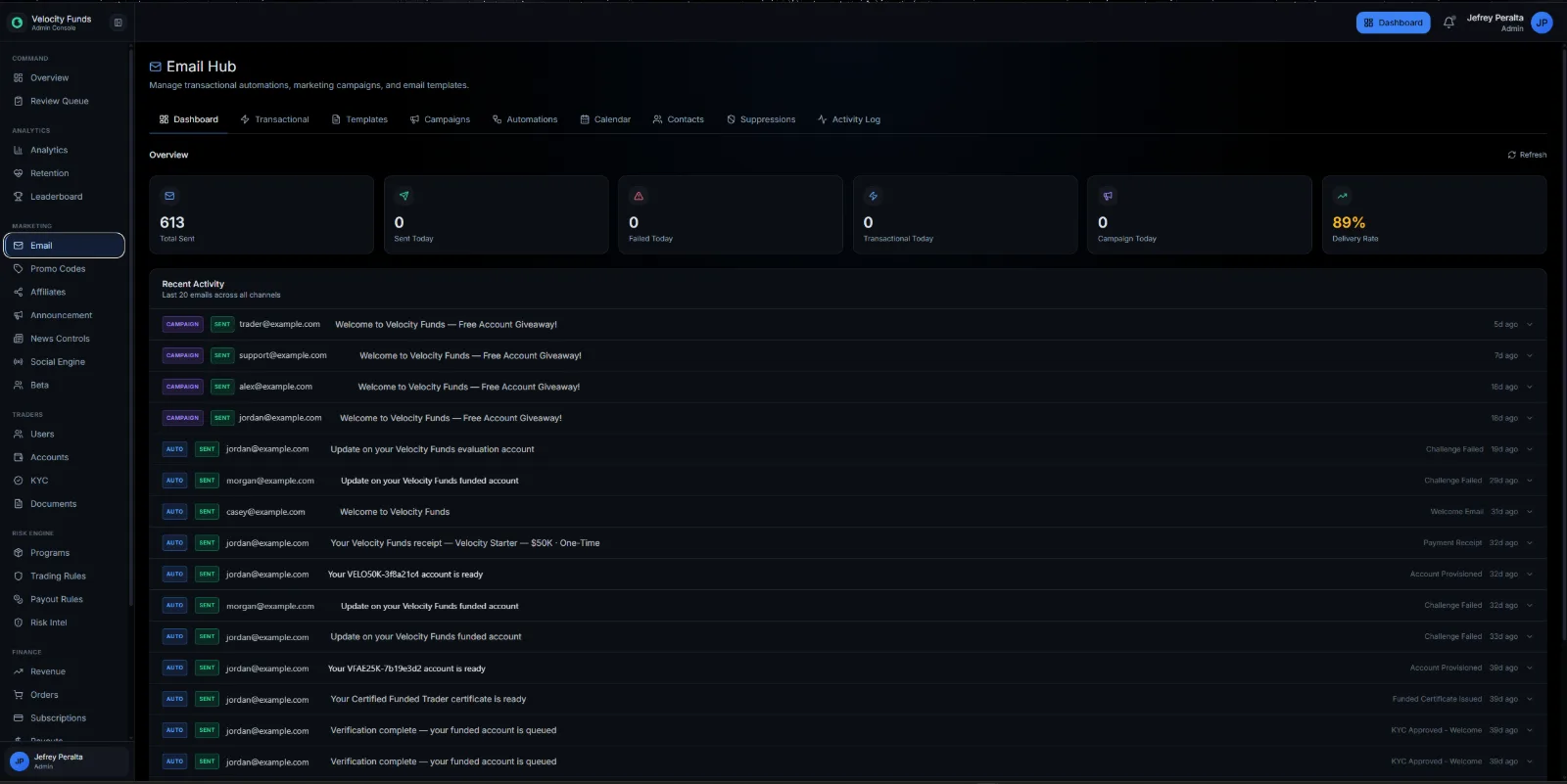Click the 613 Total Sent value
The width and height of the screenshot is (1567, 784).
172,223
